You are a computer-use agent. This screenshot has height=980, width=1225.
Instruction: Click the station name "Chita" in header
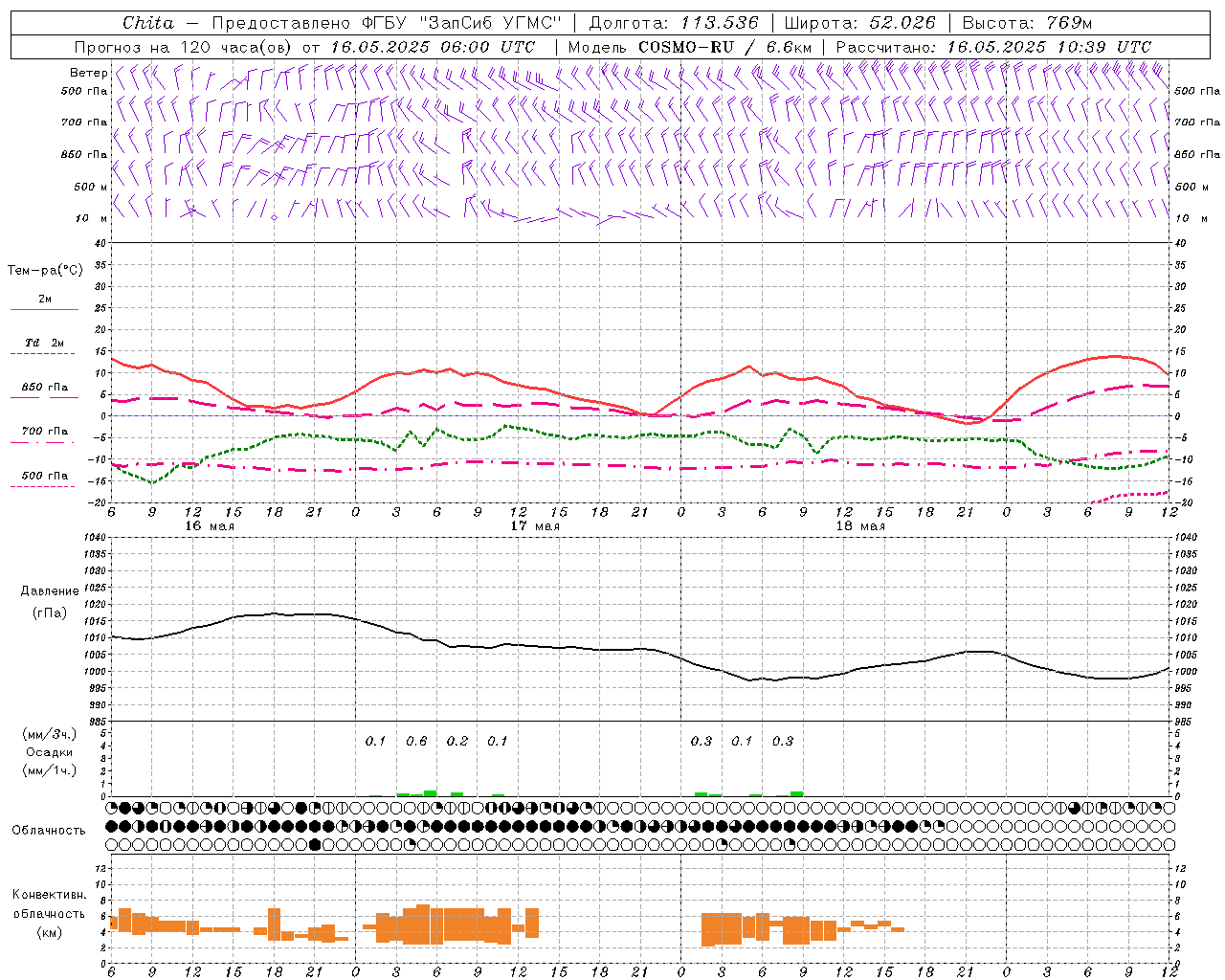(x=148, y=23)
